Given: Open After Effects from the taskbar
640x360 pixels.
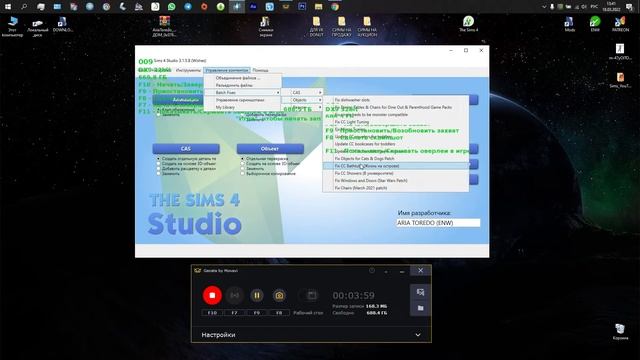Looking at the screenshot, I should pos(253,7).
